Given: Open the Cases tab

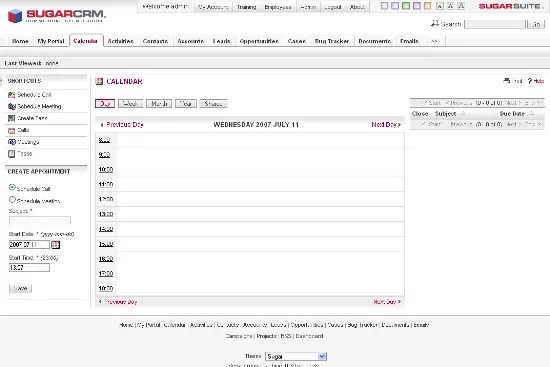Looking at the screenshot, I should [x=297, y=41].
